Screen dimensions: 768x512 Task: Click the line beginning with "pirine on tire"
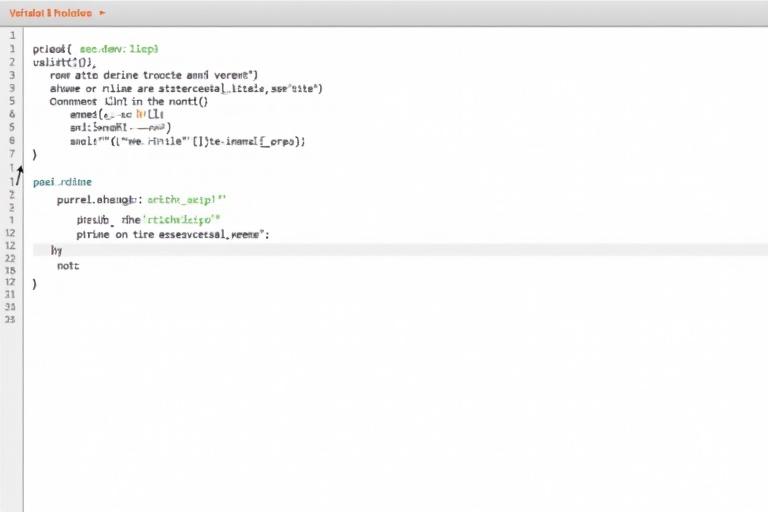click(172, 234)
